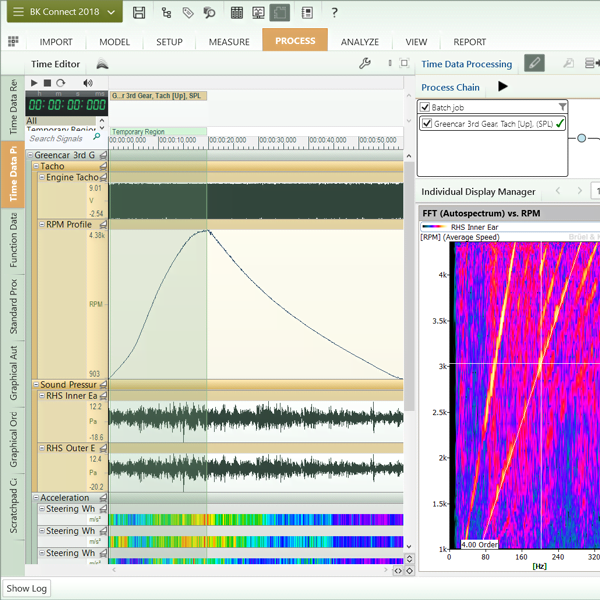Toggle the Batch job checkbox

tap(426, 107)
